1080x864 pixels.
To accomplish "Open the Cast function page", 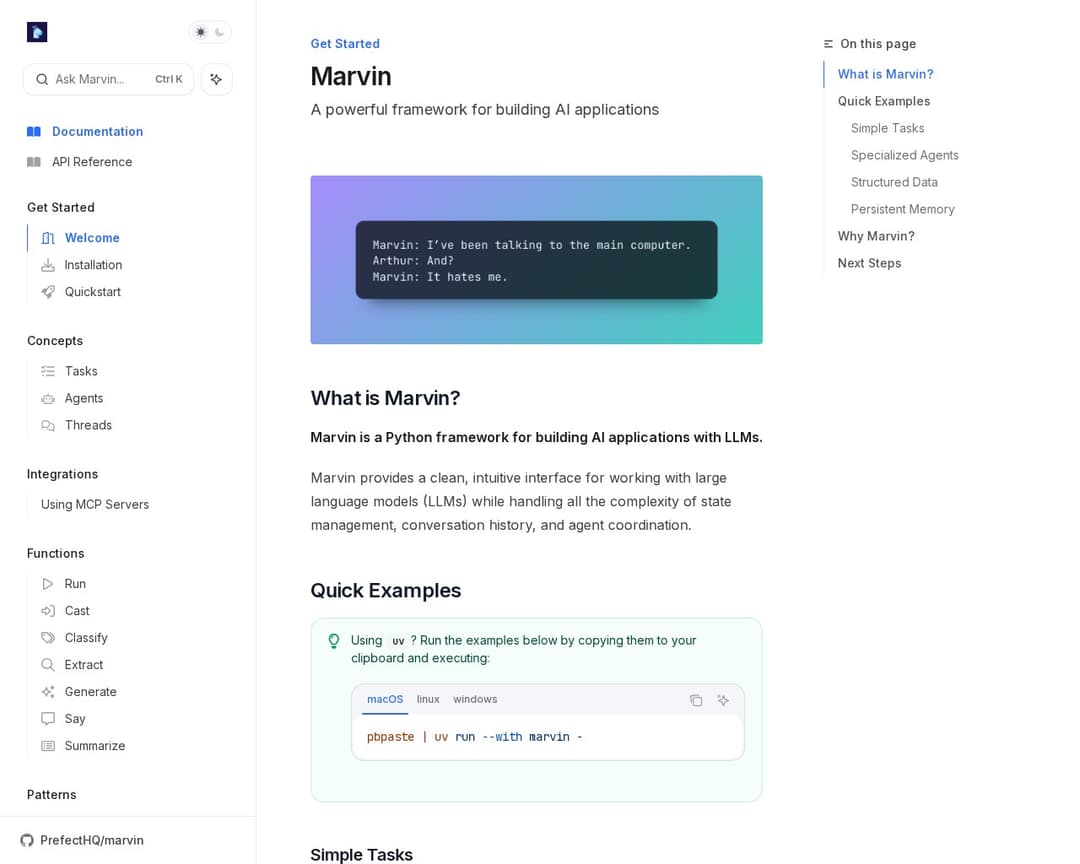I will 76,610.
